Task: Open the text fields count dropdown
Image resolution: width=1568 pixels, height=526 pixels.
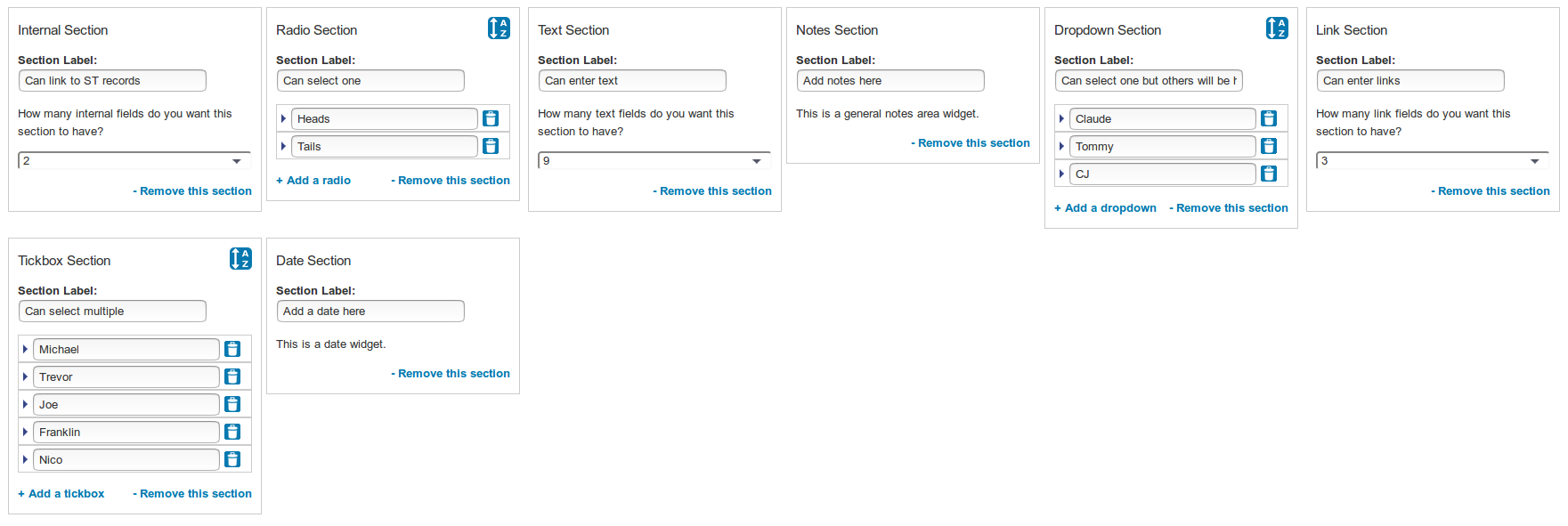Action: pos(654,161)
